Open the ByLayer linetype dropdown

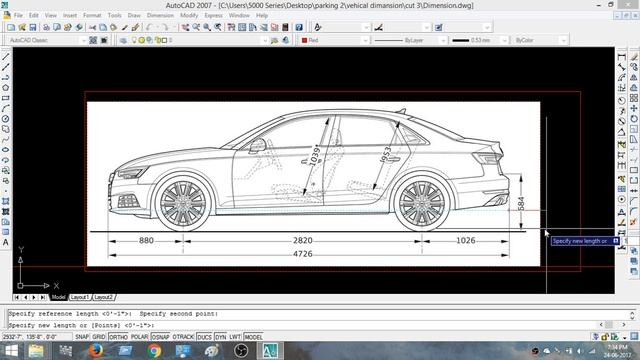click(443, 40)
